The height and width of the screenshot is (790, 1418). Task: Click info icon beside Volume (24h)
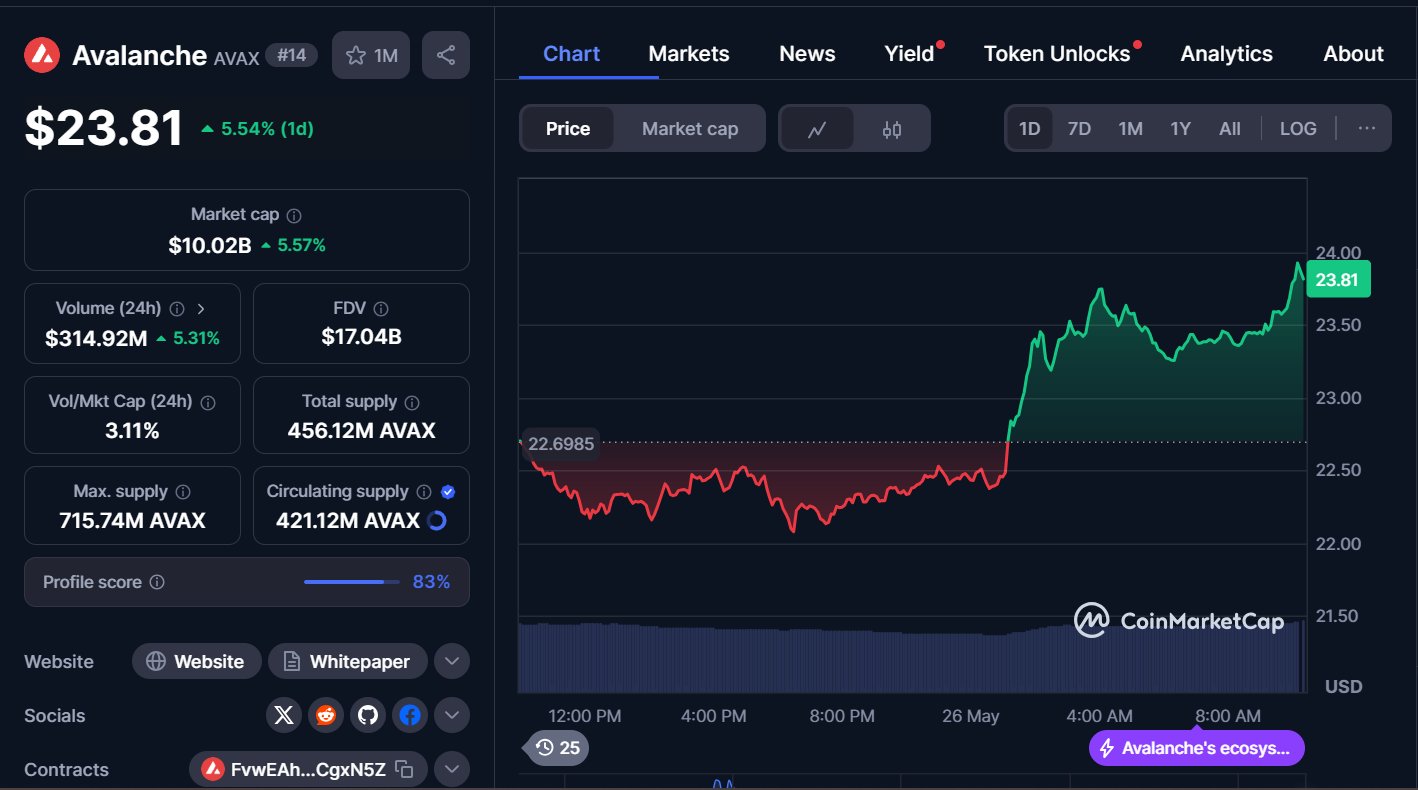(177, 309)
